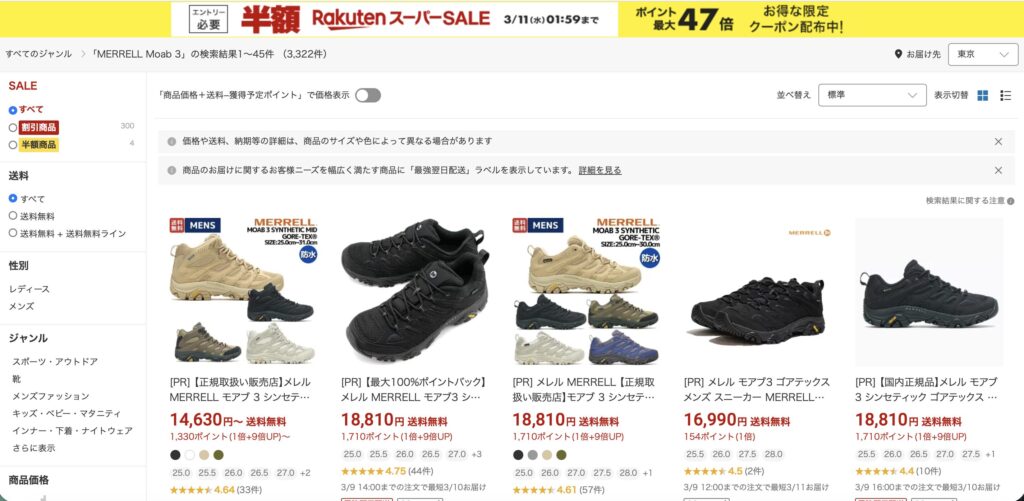Open the 詳細を見る link

point(600,170)
